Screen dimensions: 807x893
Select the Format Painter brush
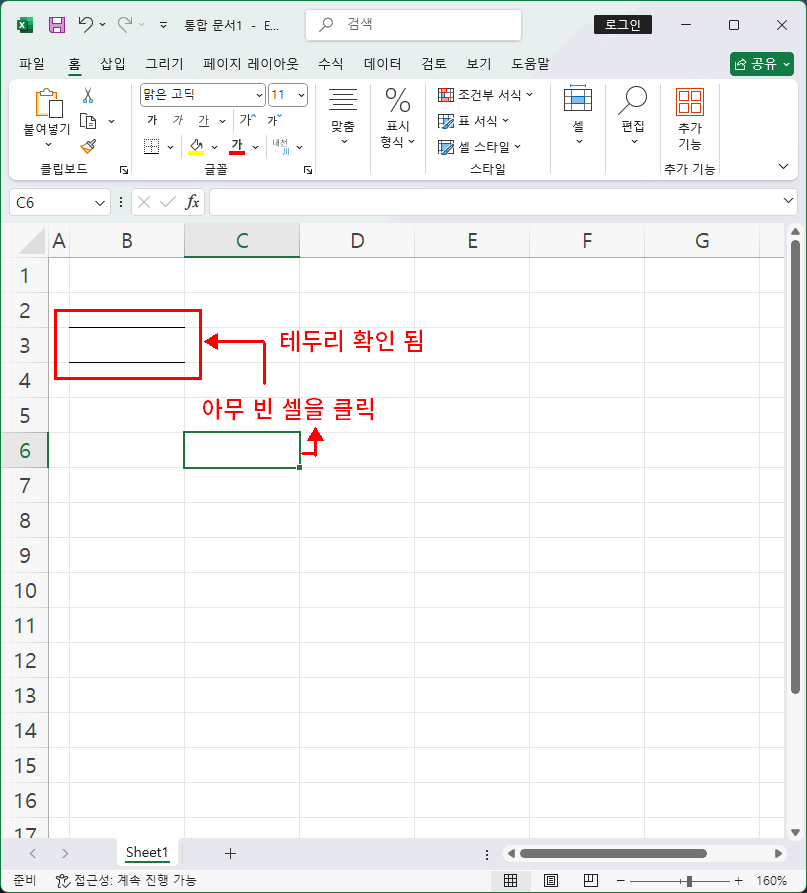[x=88, y=147]
